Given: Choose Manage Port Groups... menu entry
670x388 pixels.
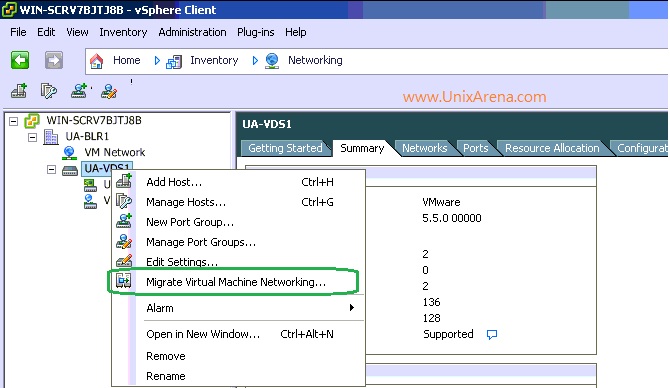Looking at the screenshot, I should click(x=238, y=242).
